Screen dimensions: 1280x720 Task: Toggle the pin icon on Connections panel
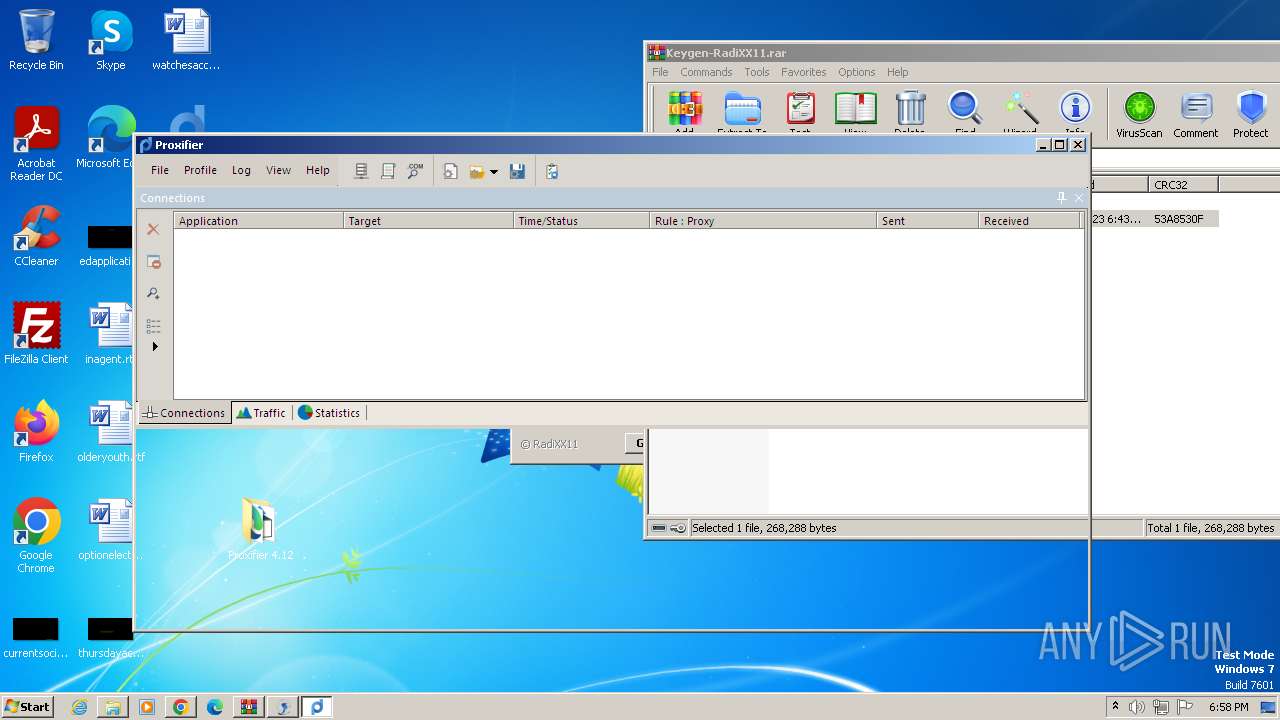[x=1061, y=198]
